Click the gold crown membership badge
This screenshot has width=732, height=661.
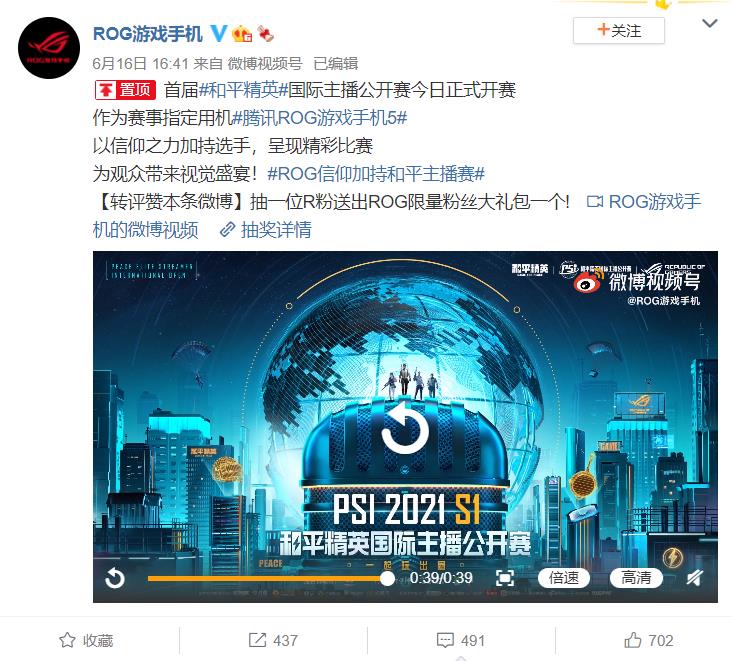point(242,34)
